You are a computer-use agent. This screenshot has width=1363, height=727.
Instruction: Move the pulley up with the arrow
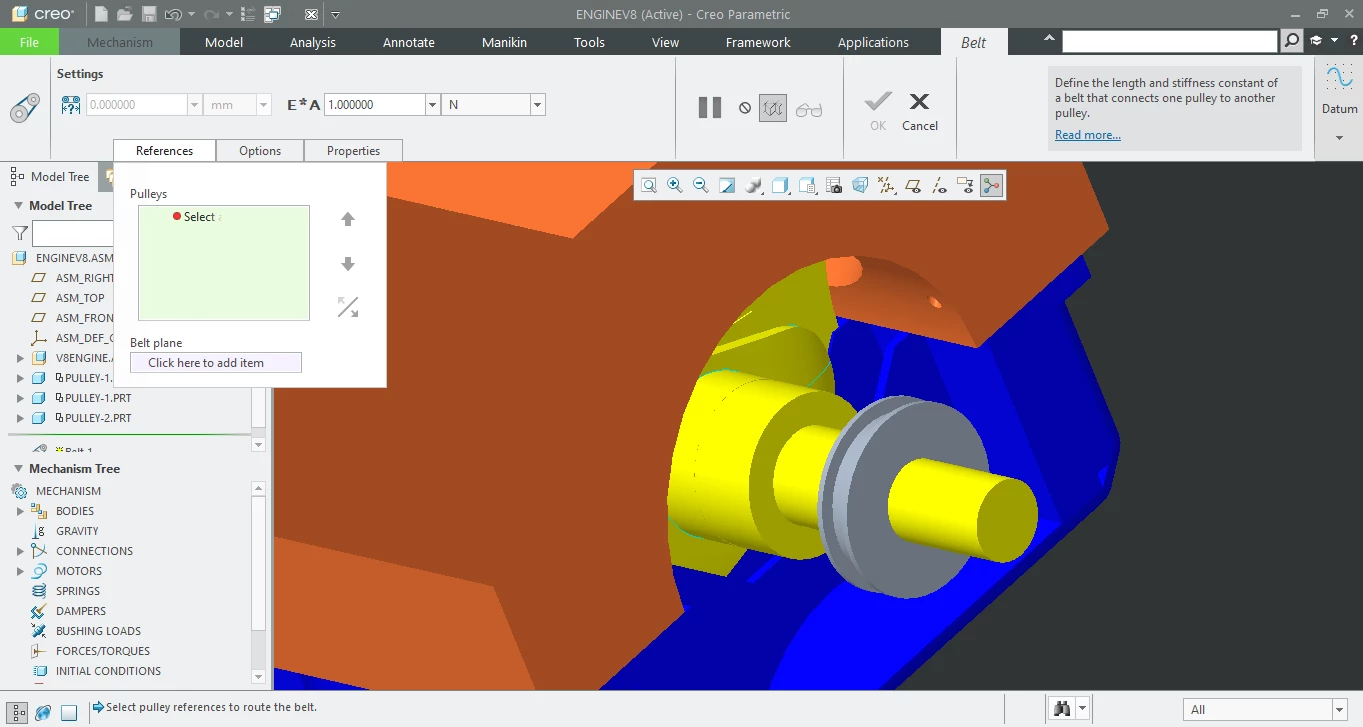348,219
